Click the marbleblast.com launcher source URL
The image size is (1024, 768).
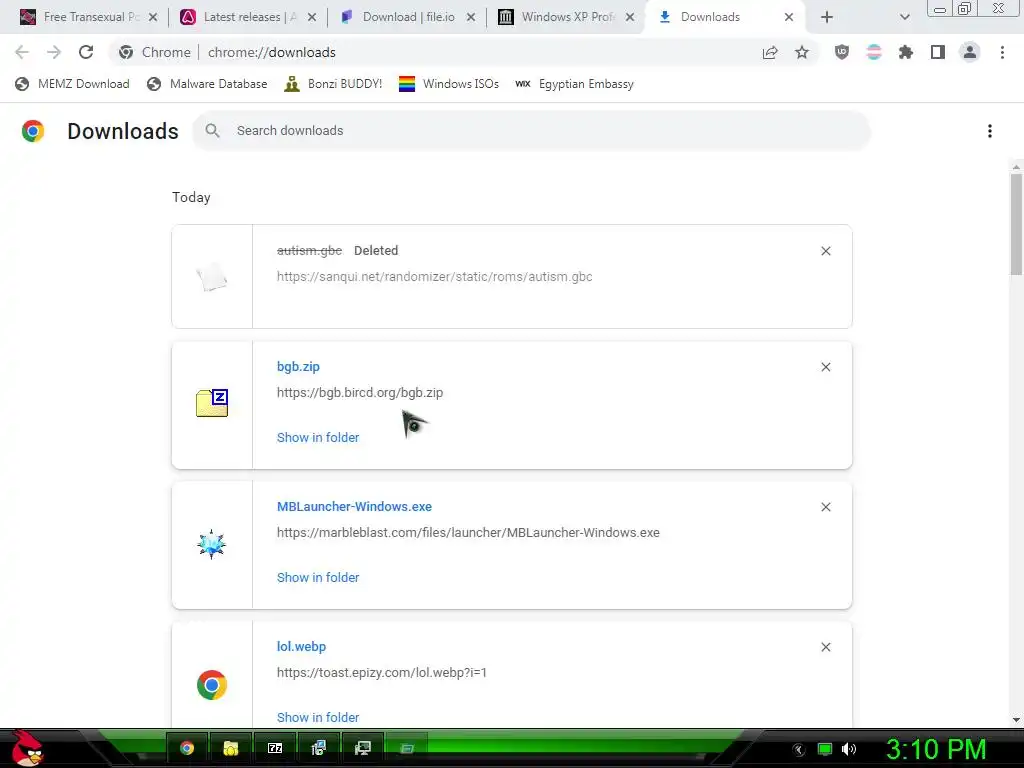(468, 532)
